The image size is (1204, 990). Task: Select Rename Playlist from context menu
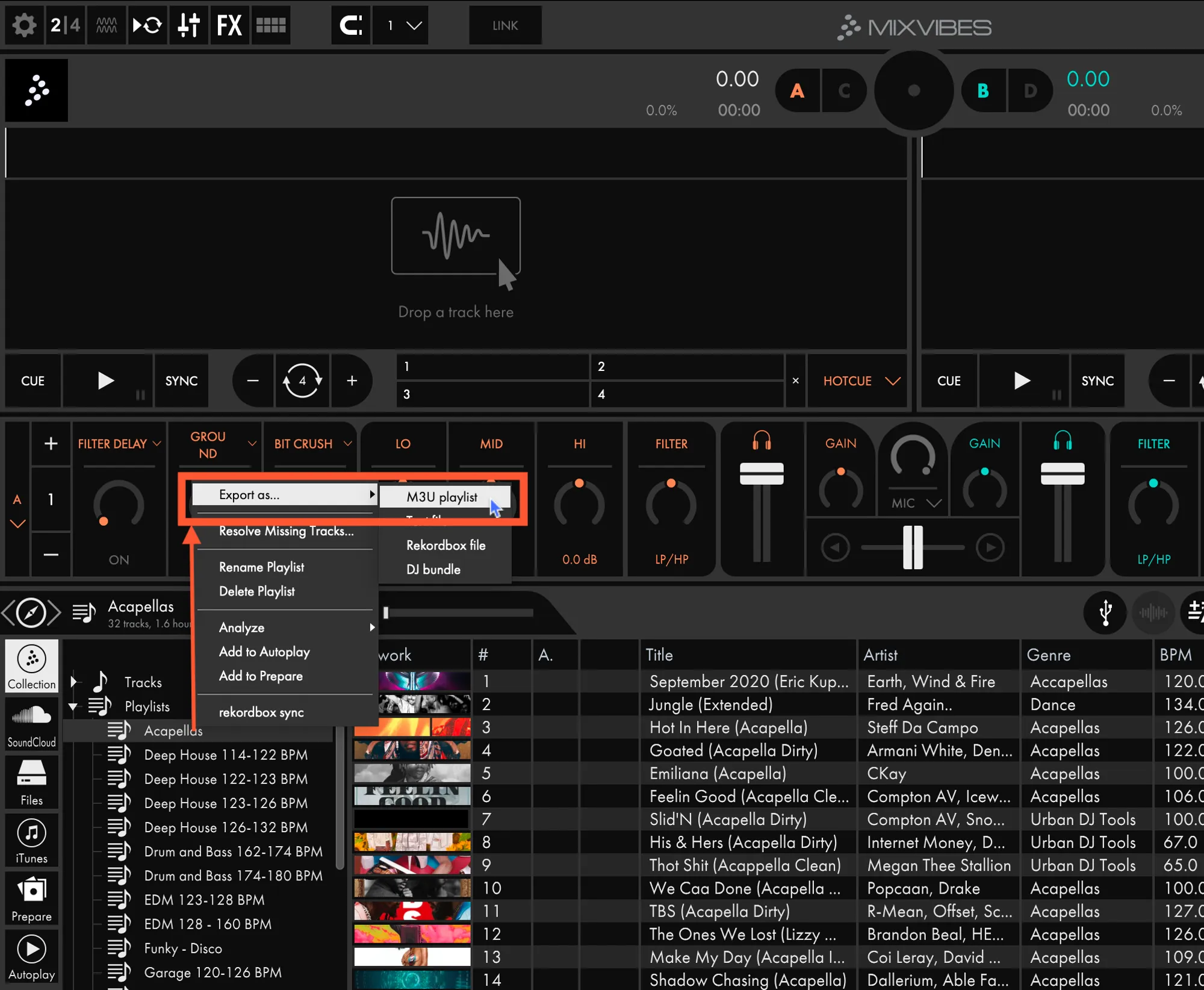click(x=261, y=567)
